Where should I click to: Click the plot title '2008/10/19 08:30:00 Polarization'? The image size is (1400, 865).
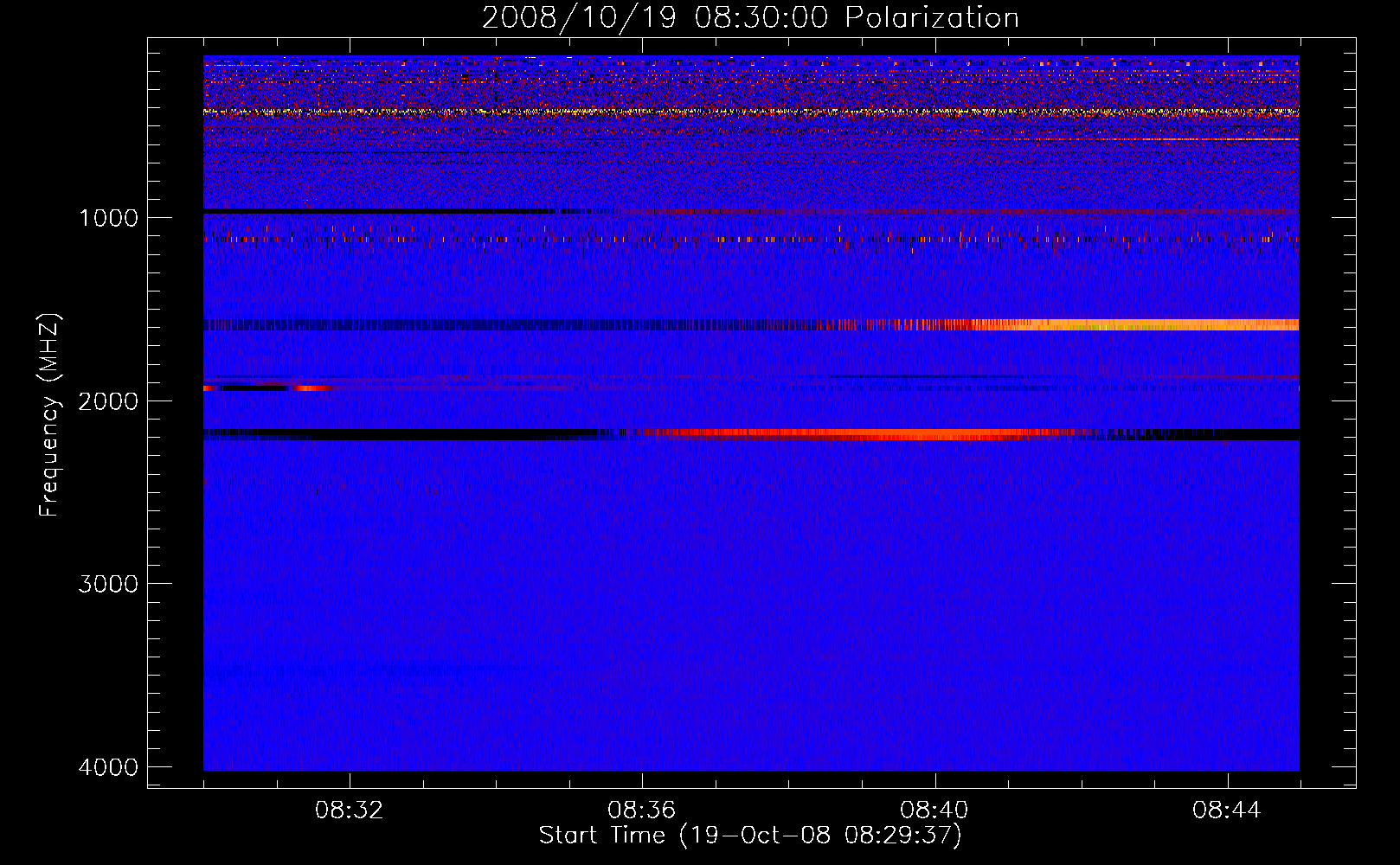pos(750,17)
